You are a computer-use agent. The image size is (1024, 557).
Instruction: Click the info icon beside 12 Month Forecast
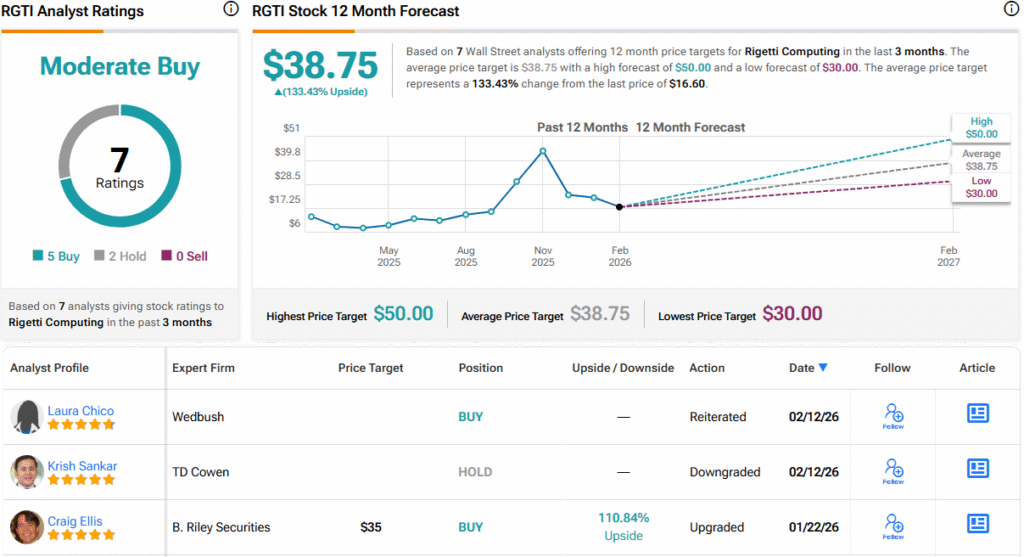1011,10
